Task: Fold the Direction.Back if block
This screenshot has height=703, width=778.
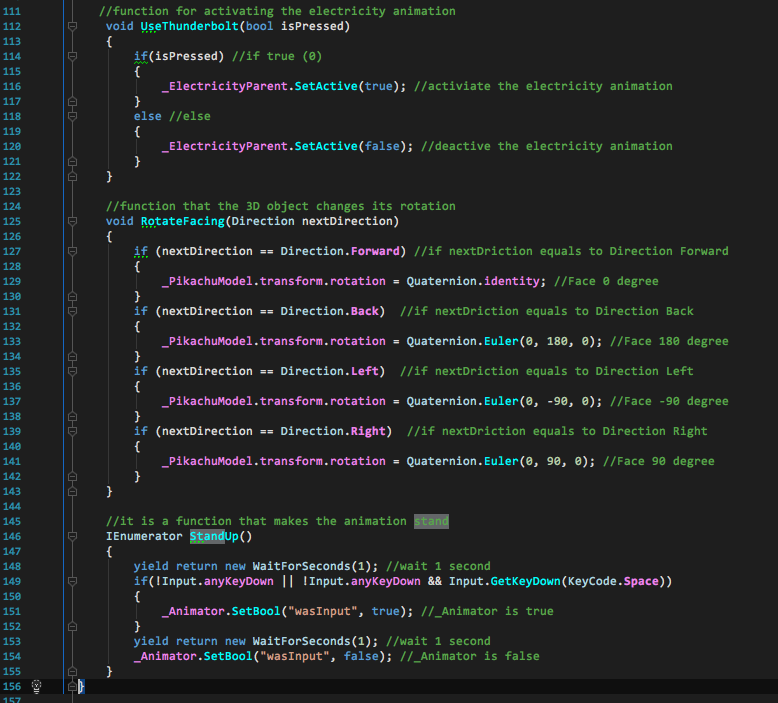Action: click(x=72, y=311)
